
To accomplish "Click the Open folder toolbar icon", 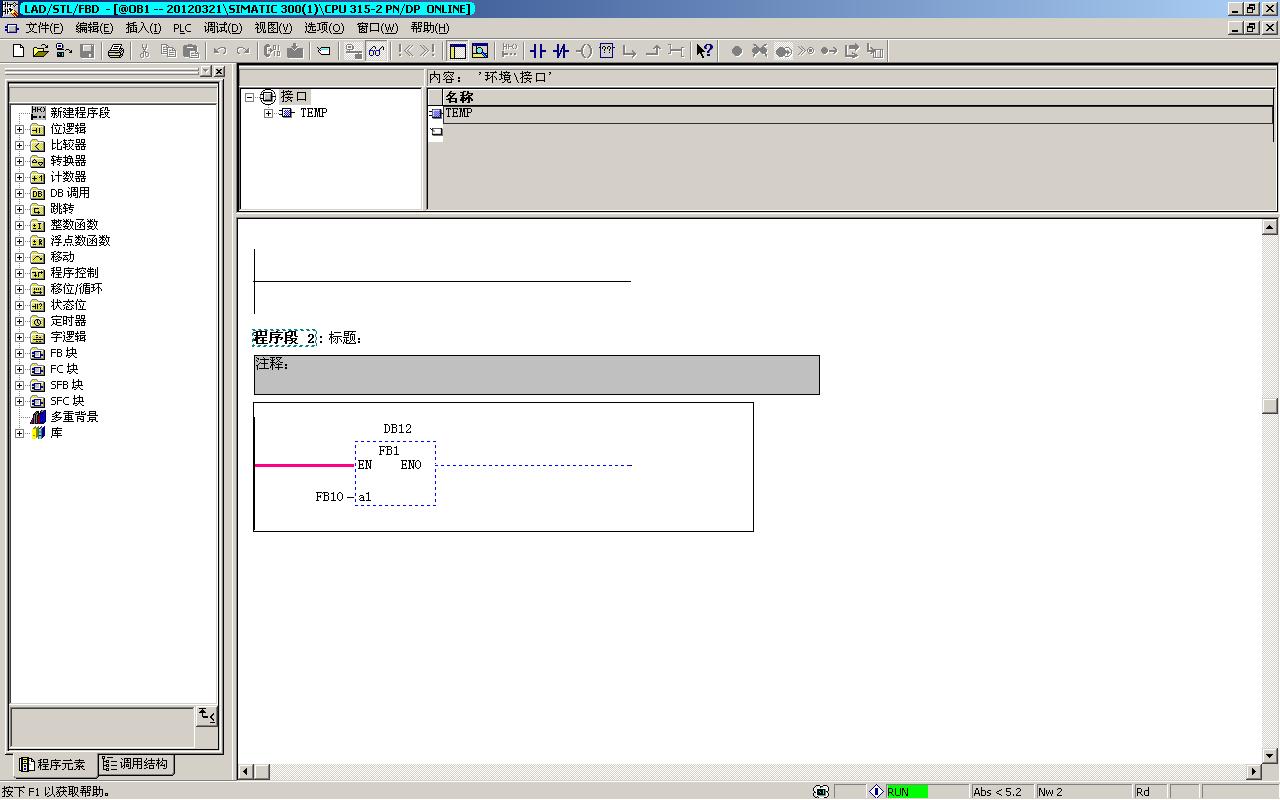I will [x=41, y=51].
